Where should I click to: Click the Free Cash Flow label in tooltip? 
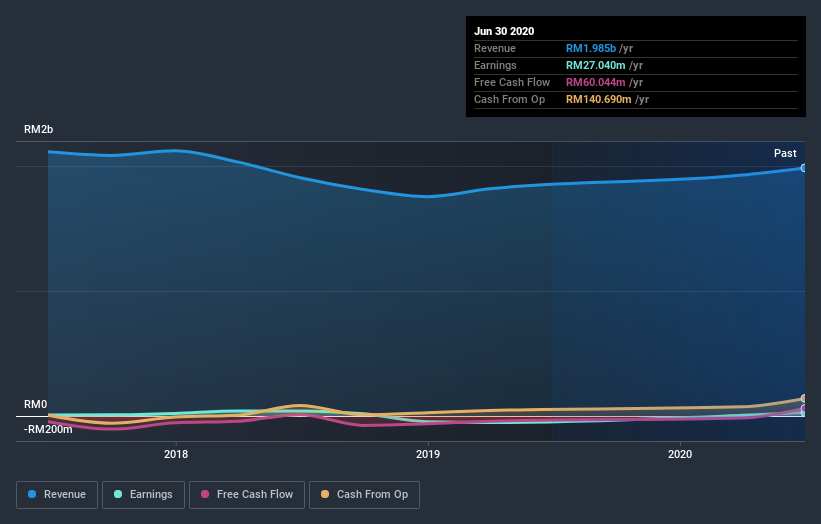[512, 82]
